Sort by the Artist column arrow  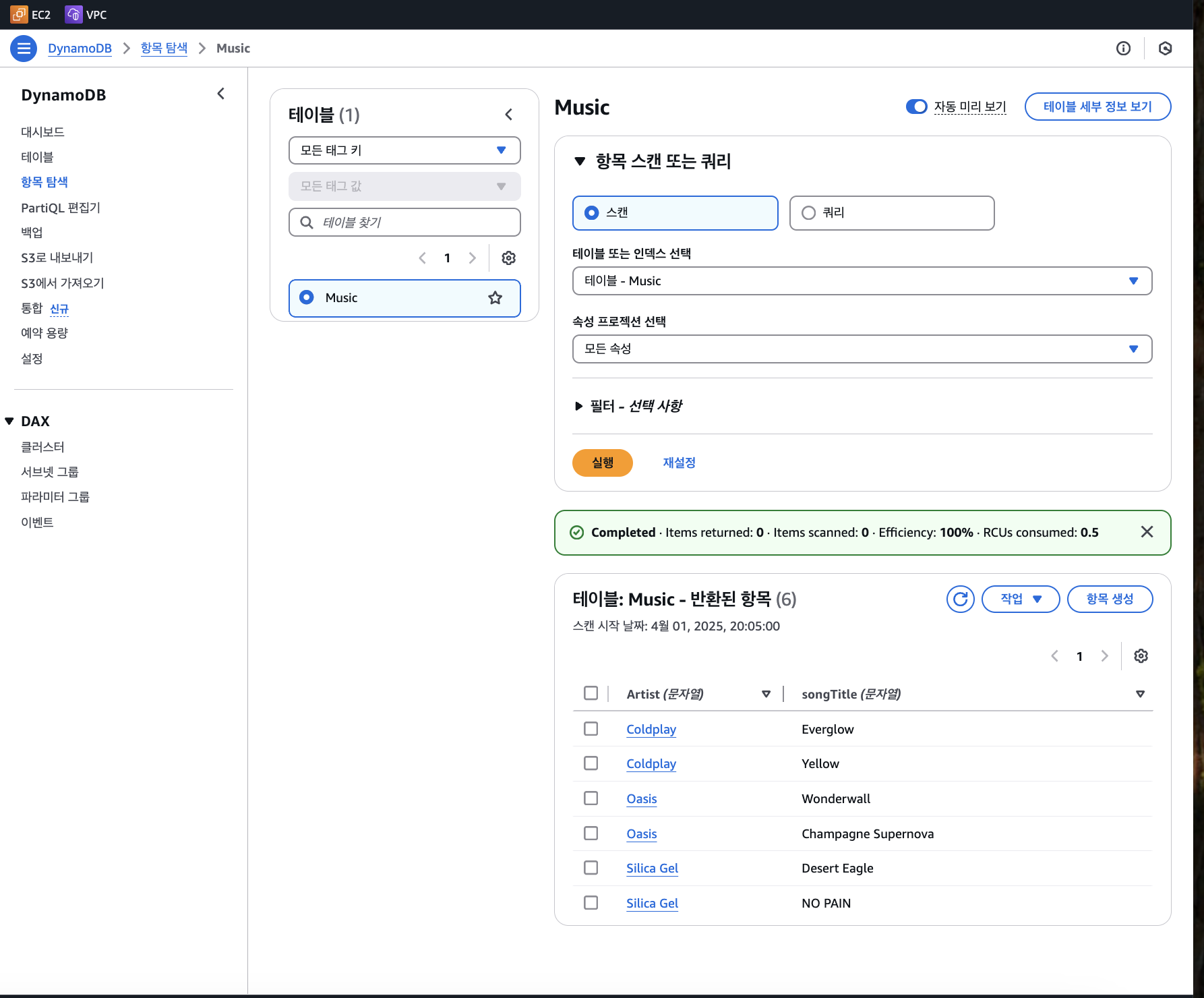[766, 694]
